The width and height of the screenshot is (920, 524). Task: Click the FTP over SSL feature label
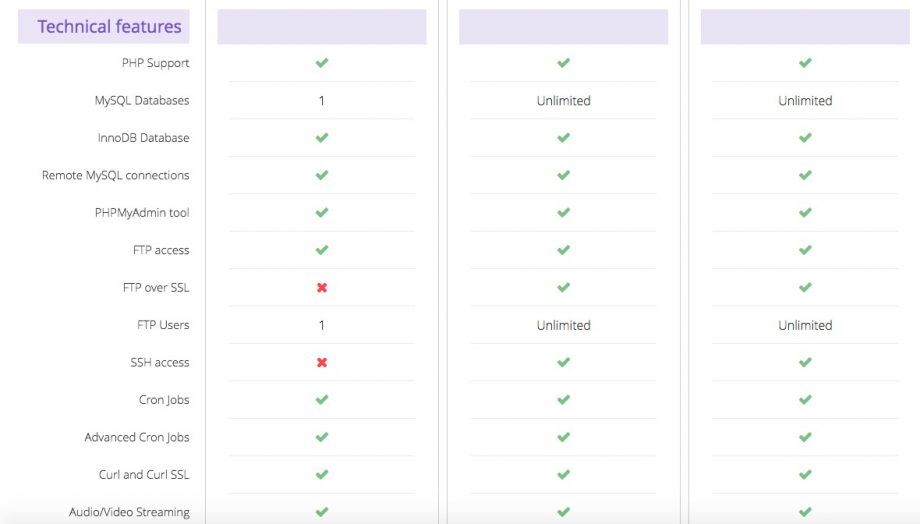156,288
